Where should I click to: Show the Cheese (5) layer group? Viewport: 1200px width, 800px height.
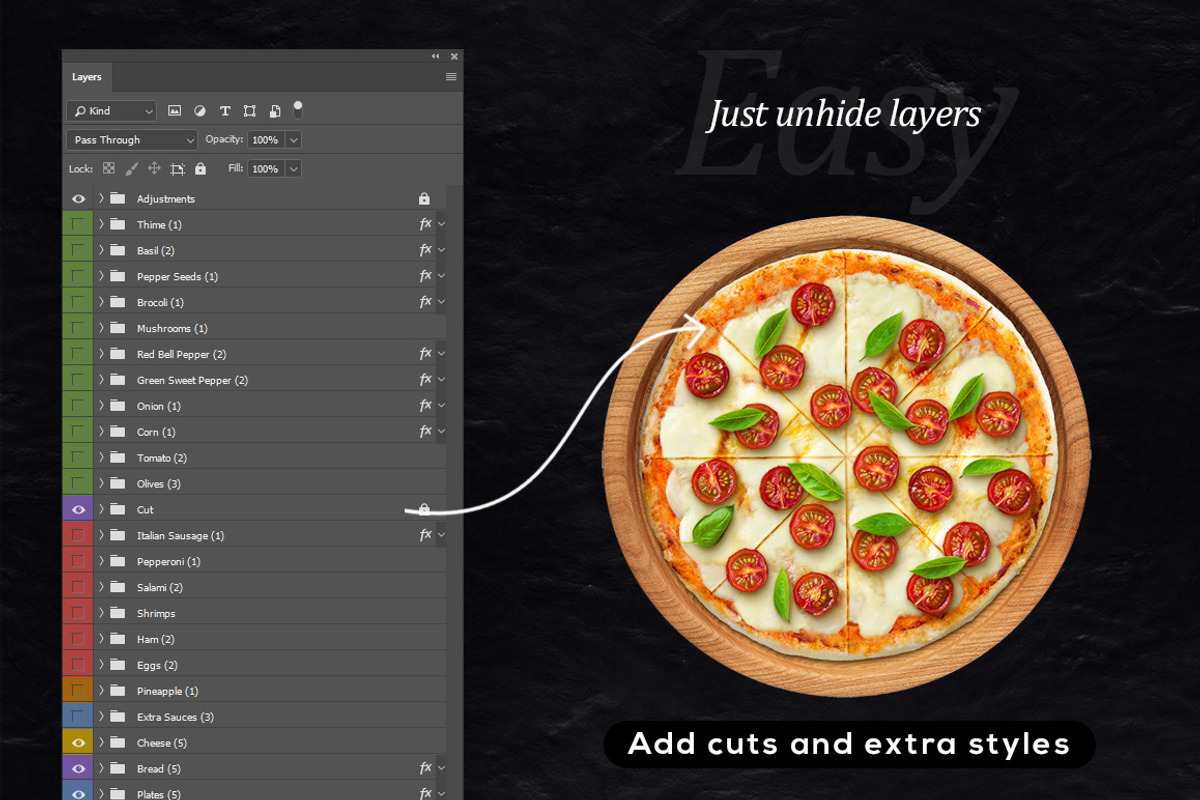[77, 742]
